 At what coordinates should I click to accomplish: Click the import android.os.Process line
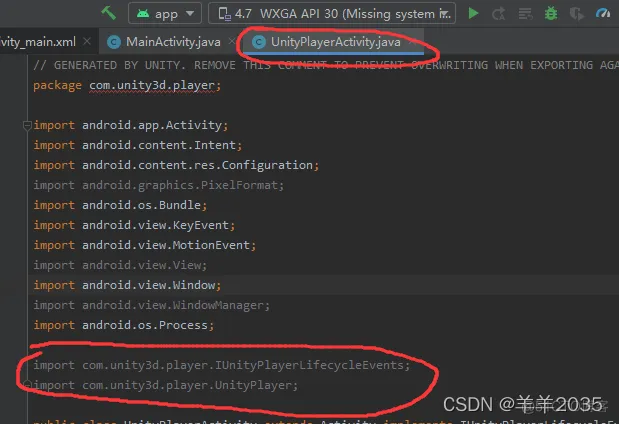[124, 325]
